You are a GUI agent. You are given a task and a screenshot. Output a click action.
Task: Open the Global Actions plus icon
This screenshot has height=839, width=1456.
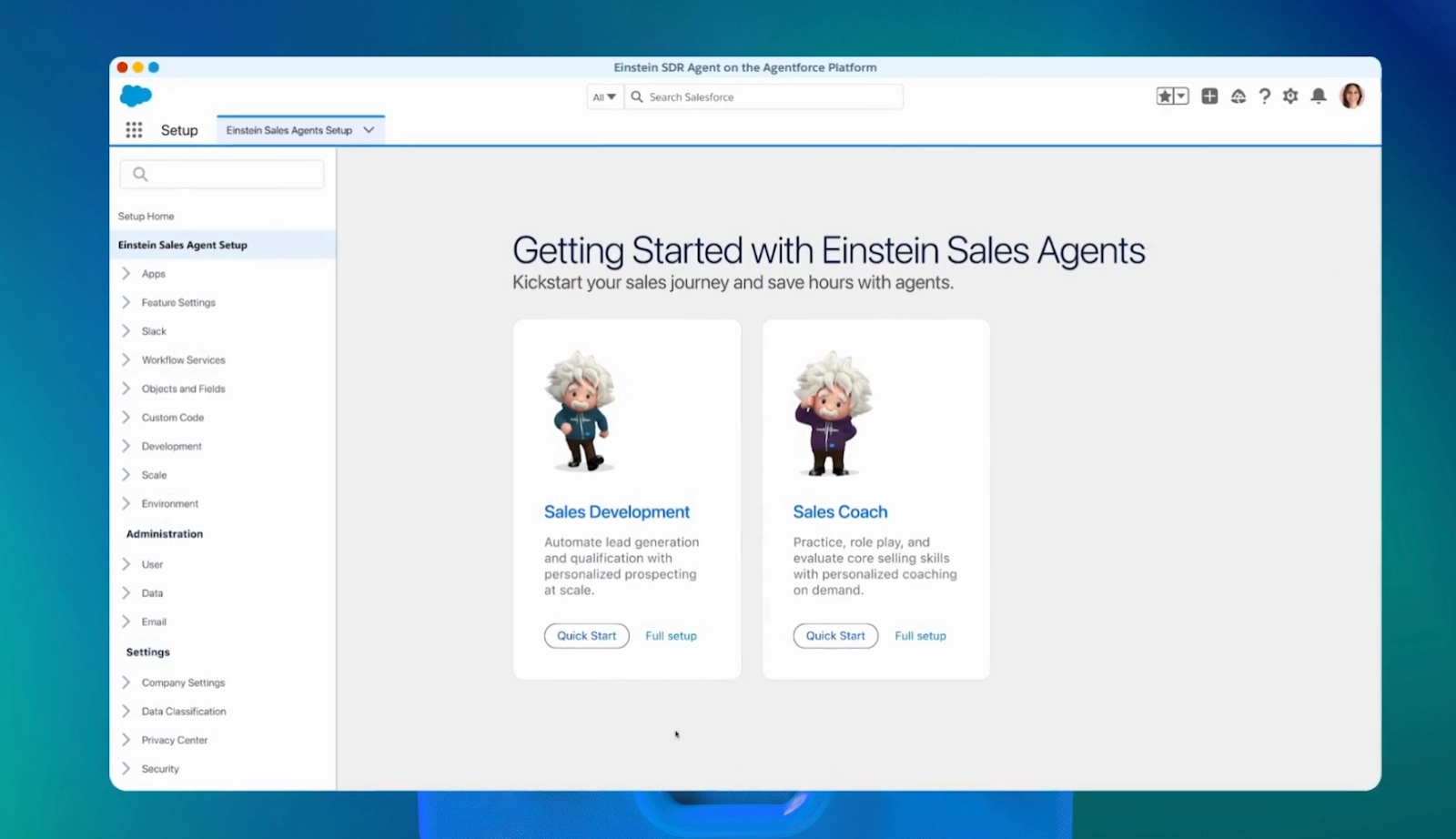(x=1209, y=96)
